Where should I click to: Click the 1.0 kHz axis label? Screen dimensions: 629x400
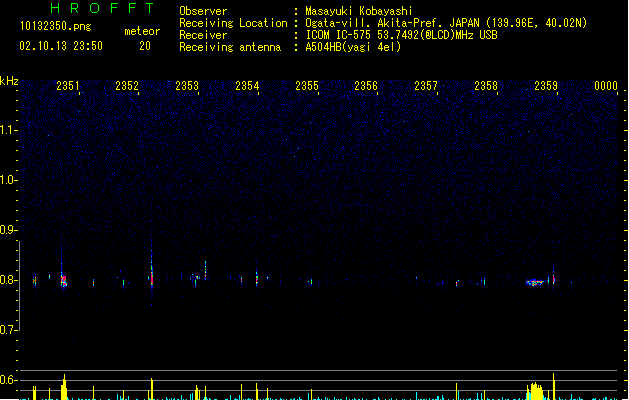point(8,180)
